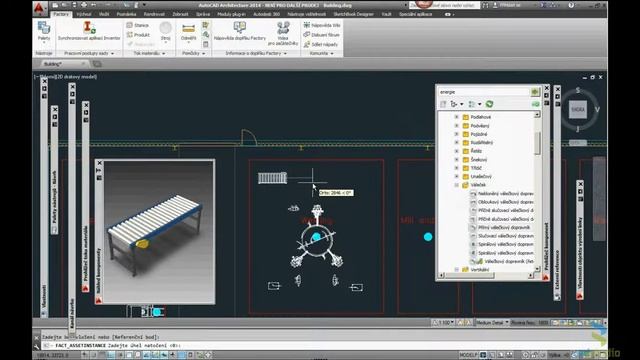Open the quick access toolbar customize arrow
The image size is (640, 360).
pyautogui.click(x=144, y=5)
